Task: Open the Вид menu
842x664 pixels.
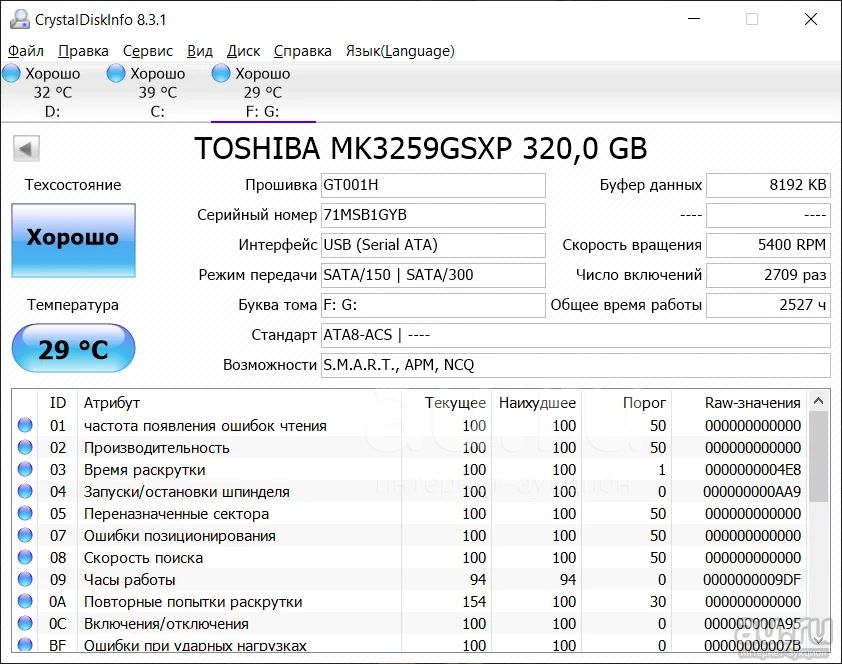Action: [x=200, y=51]
